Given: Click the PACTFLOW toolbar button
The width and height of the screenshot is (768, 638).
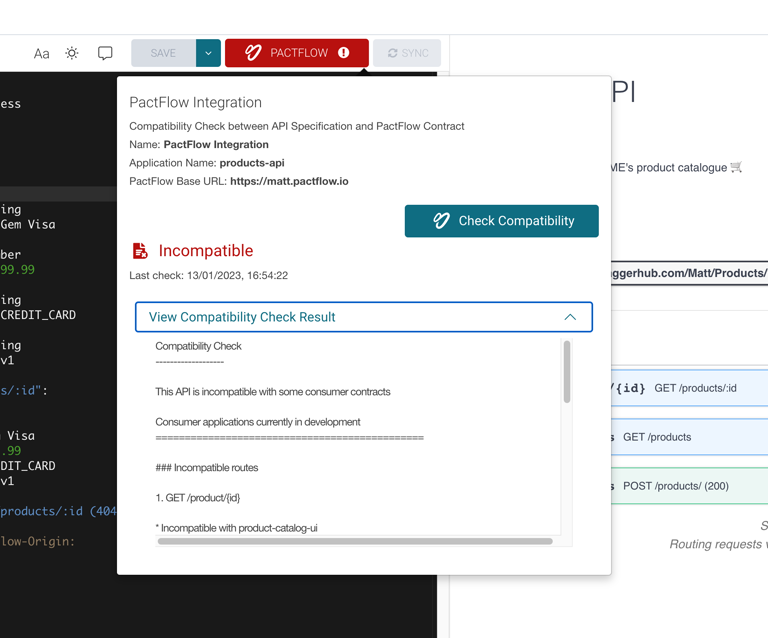Looking at the screenshot, I should 297,53.
